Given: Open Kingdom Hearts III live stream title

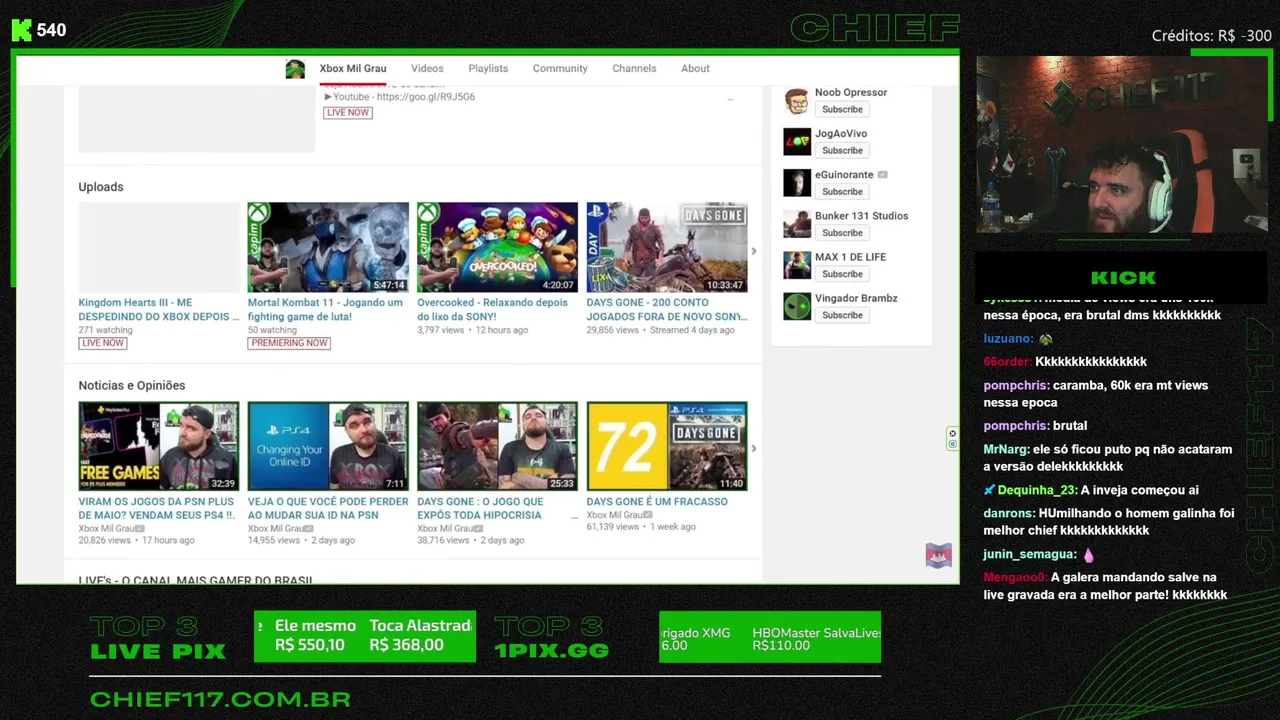Looking at the screenshot, I should (x=159, y=309).
